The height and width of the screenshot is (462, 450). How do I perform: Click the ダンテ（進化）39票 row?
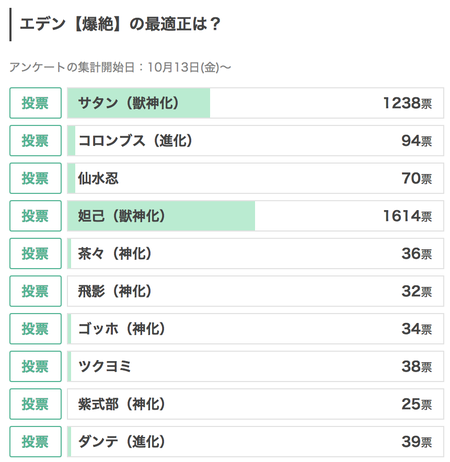point(255,442)
